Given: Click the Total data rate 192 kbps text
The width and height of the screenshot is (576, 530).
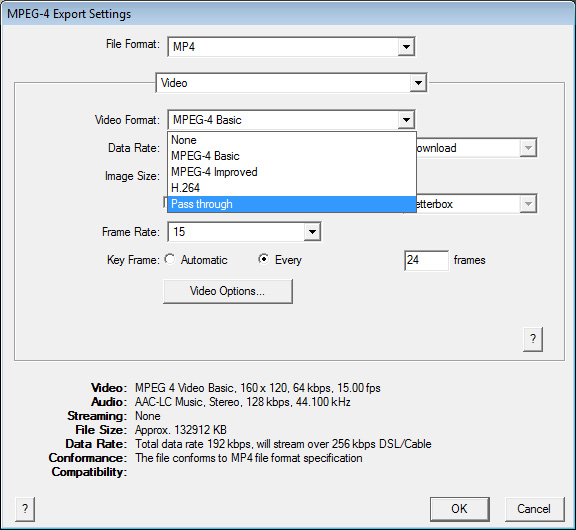Looking at the screenshot, I should [x=283, y=444].
